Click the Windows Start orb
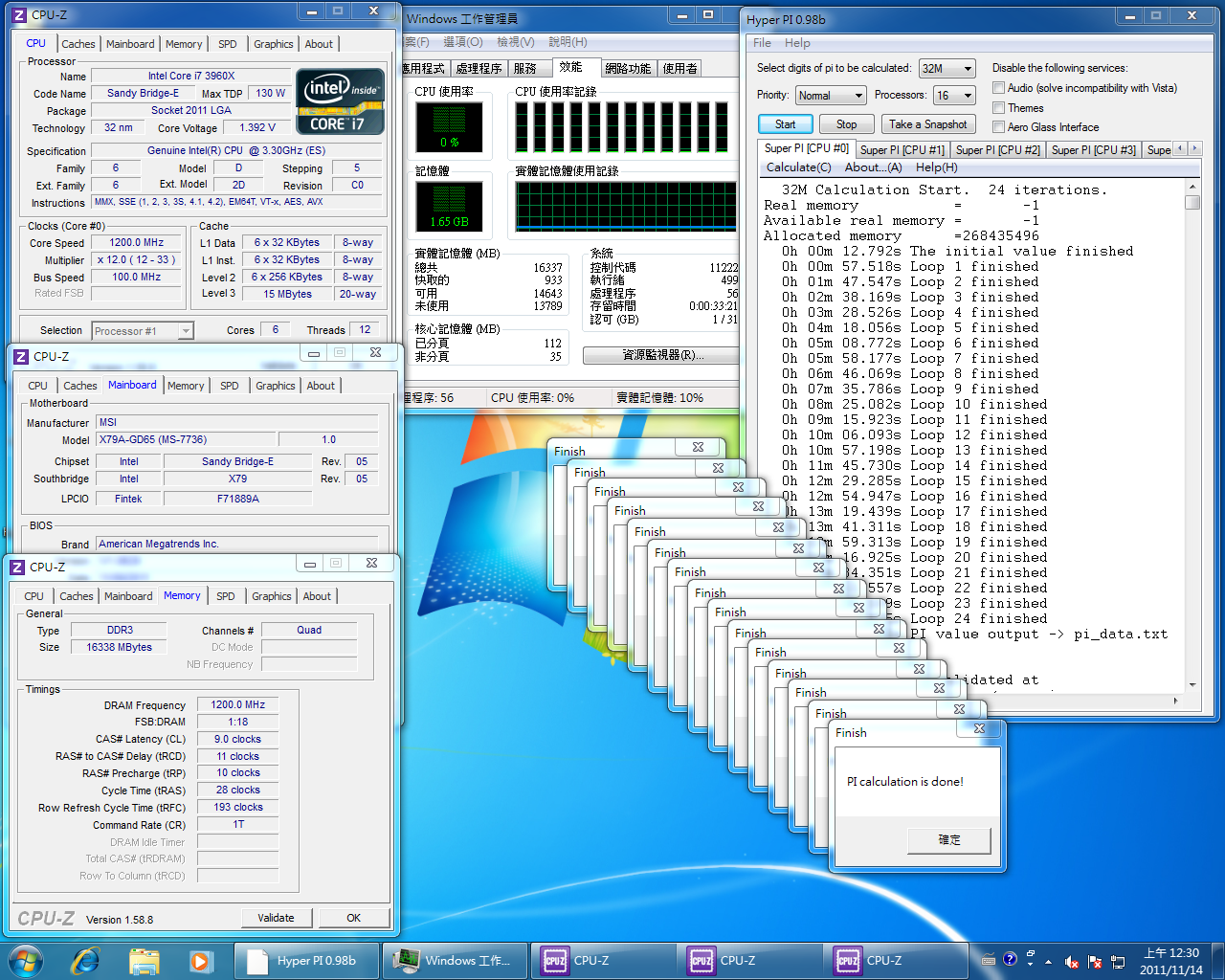Image resolution: width=1225 pixels, height=980 pixels. pyautogui.click(x=26, y=960)
